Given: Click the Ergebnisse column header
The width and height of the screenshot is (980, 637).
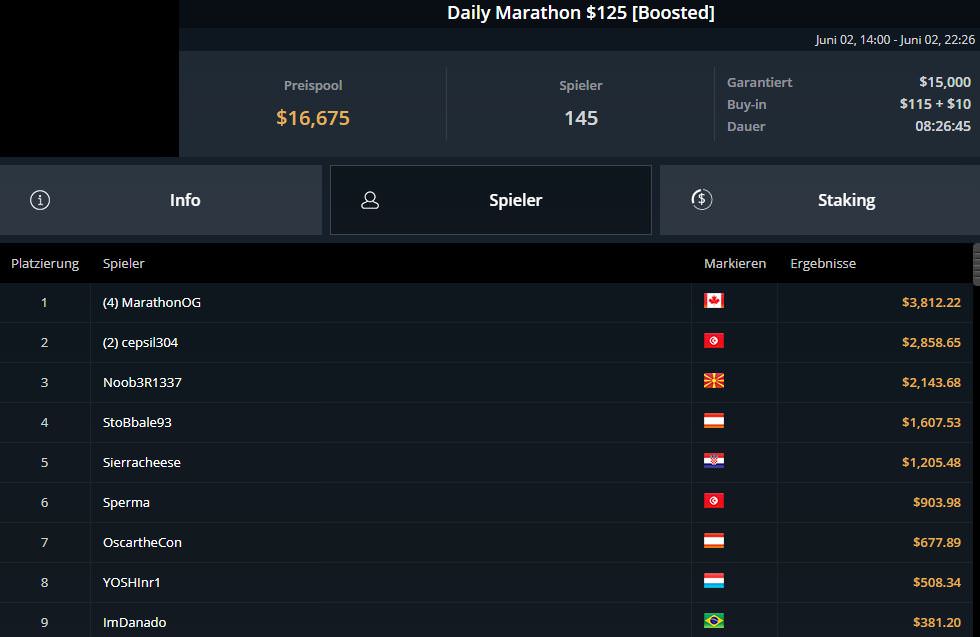Looking at the screenshot, I should tap(823, 264).
